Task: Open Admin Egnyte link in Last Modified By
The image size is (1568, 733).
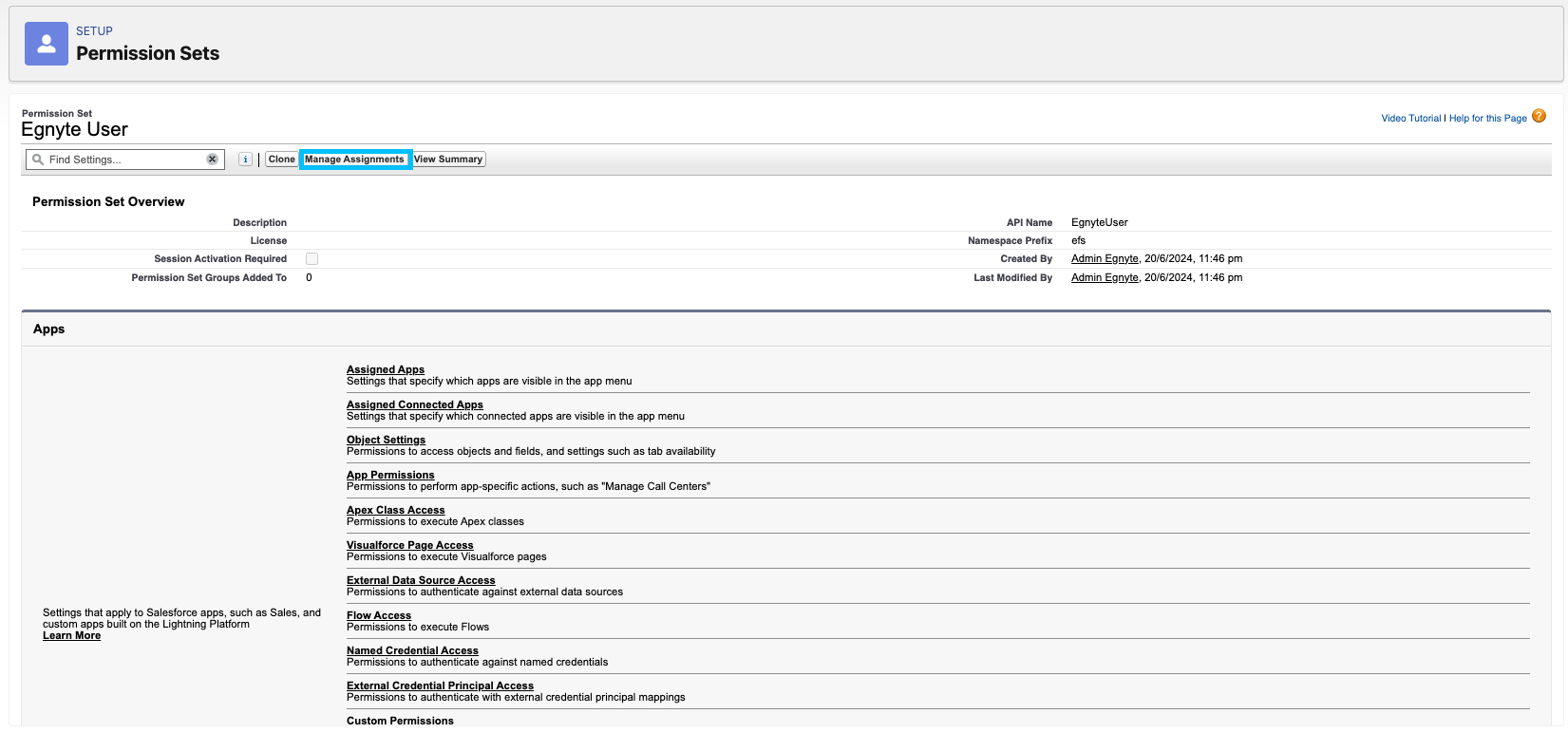Action: tap(1105, 277)
